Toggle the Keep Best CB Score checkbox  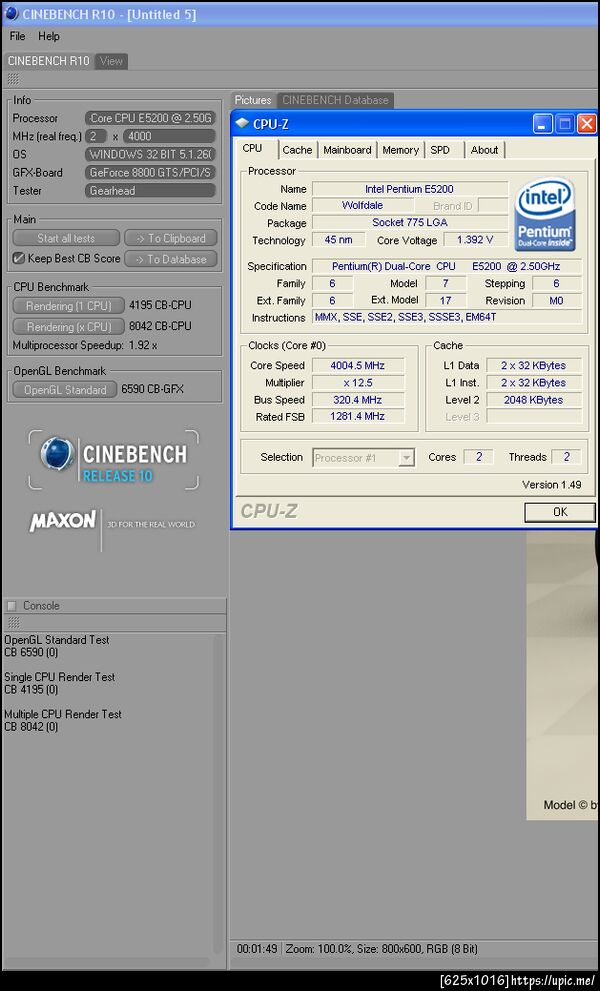(x=18, y=258)
